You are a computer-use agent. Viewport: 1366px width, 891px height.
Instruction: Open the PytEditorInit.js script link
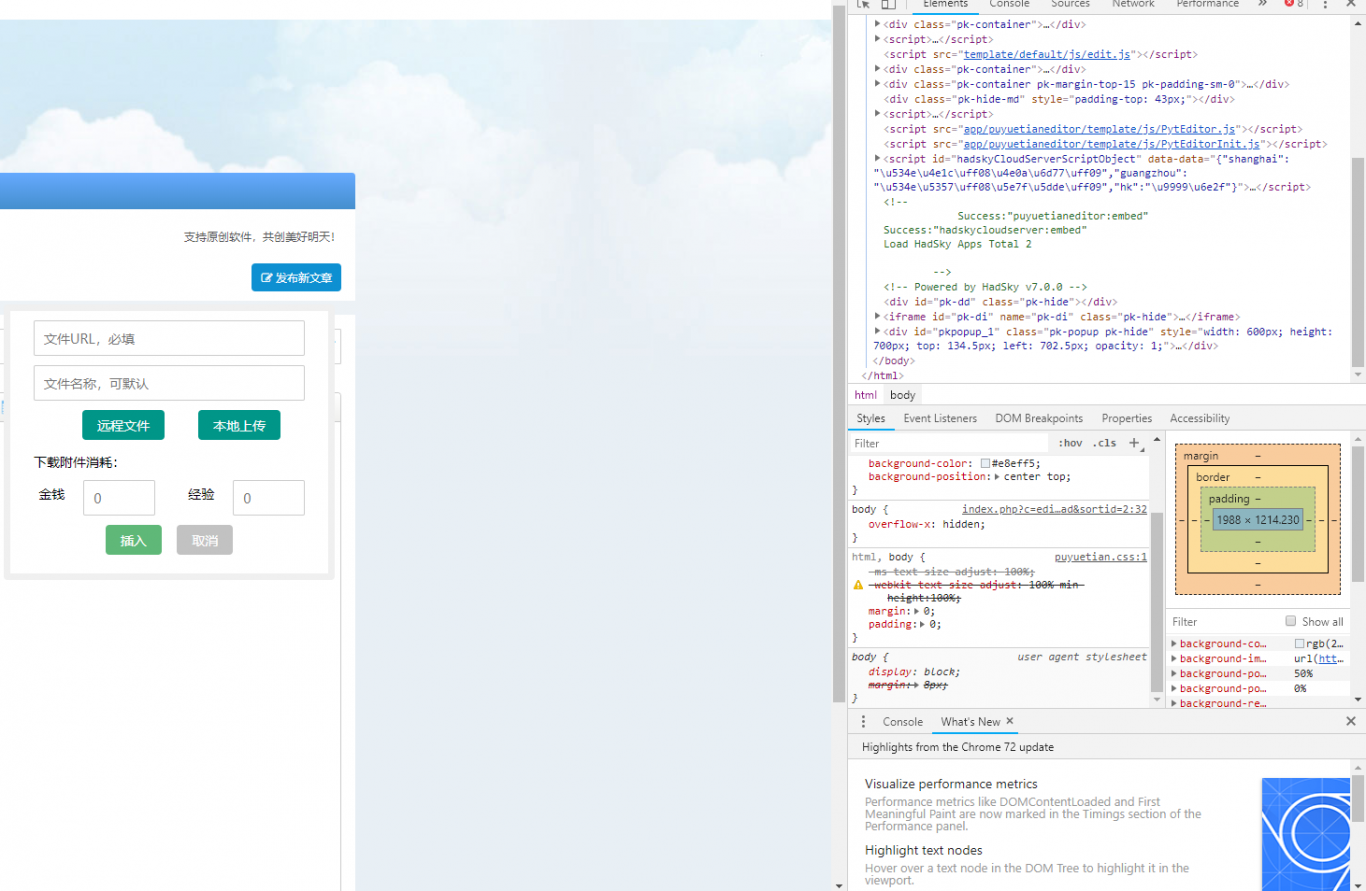coord(1113,144)
